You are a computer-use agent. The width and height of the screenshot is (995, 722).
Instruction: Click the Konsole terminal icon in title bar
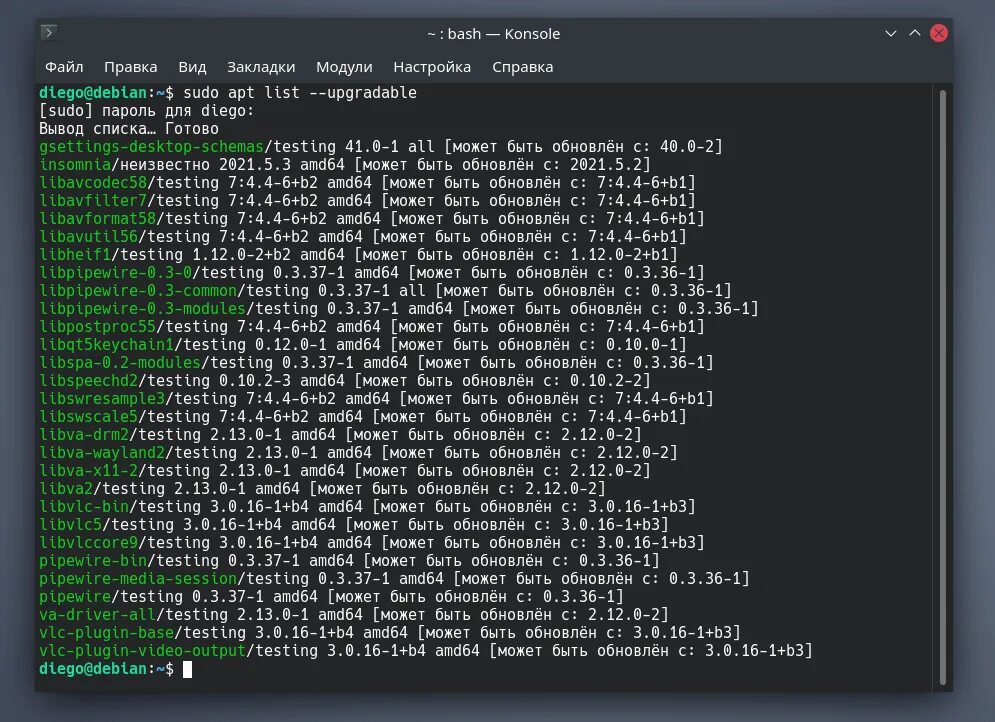point(49,32)
